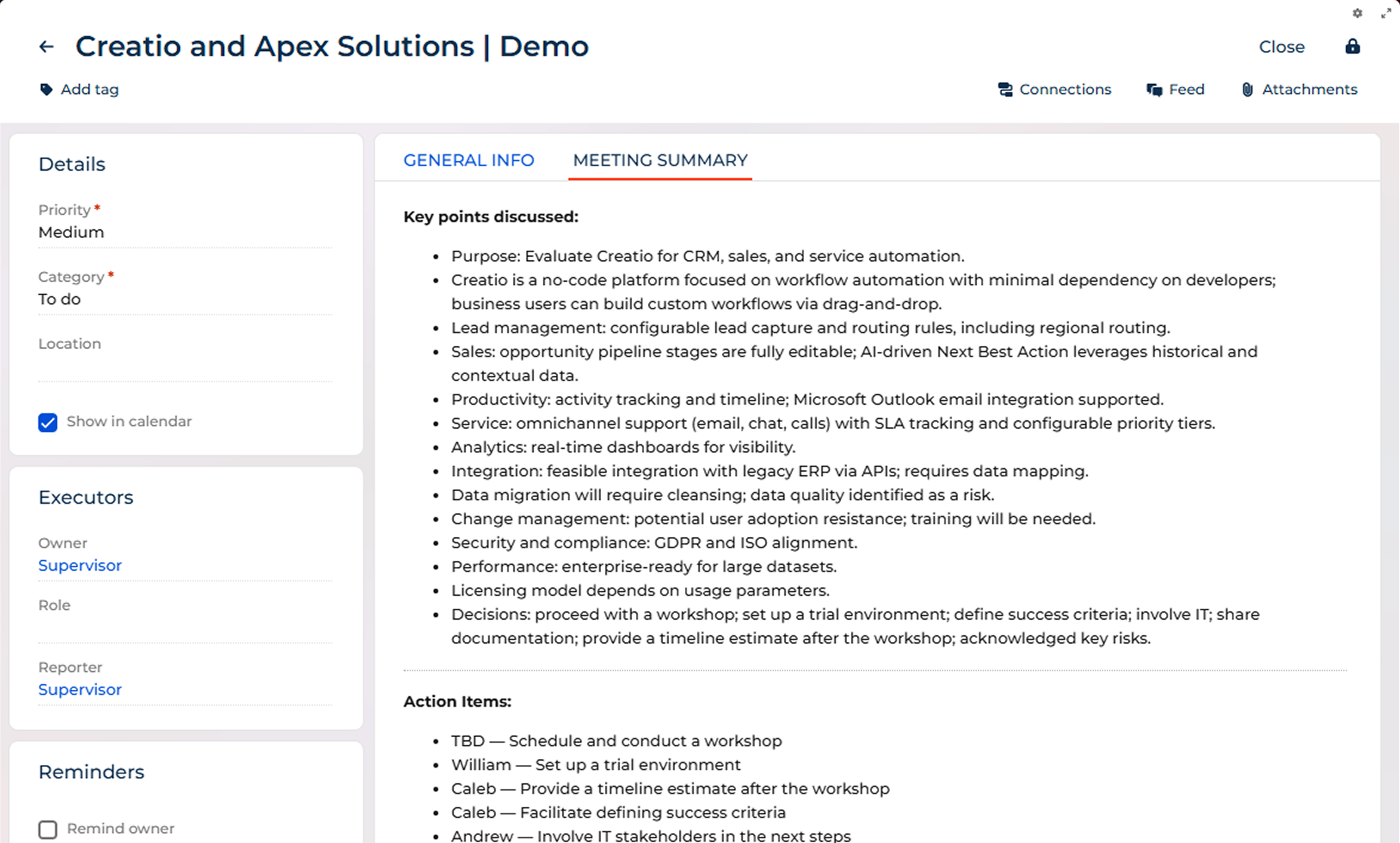The width and height of the screenshot is (1400, 843).
Task: Open the Category dropdown showing To do
Action: point(184,299)
